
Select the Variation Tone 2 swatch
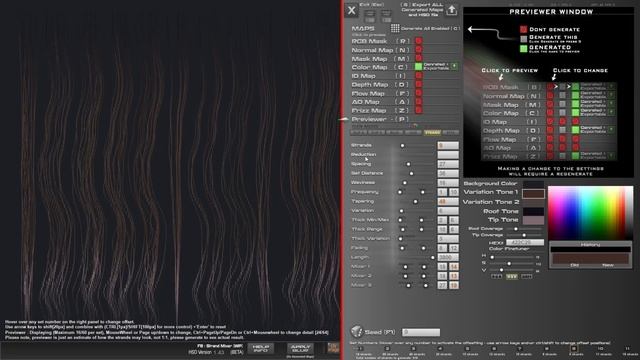(533, 202)
